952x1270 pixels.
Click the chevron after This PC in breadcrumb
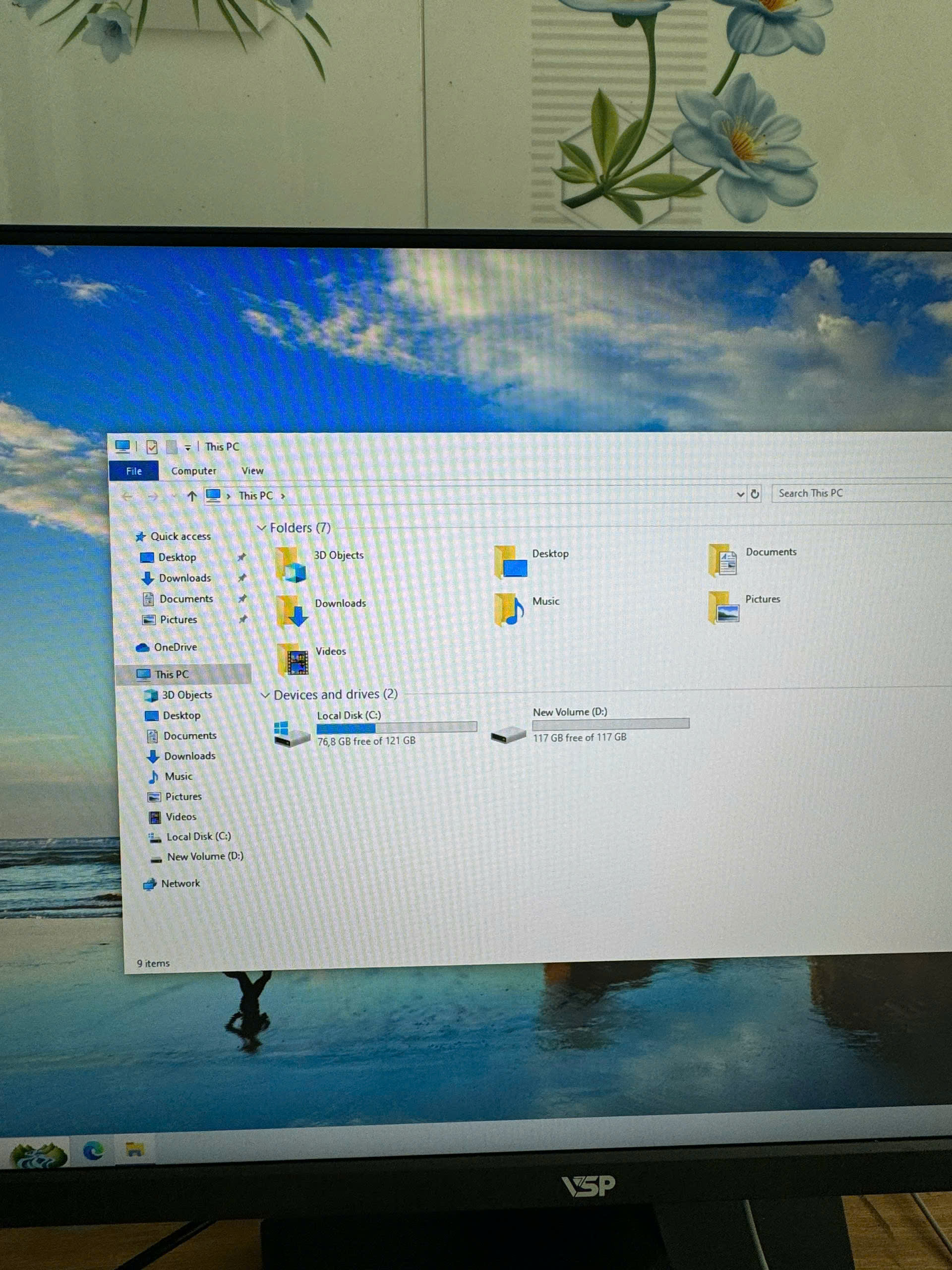coord(283,496)
